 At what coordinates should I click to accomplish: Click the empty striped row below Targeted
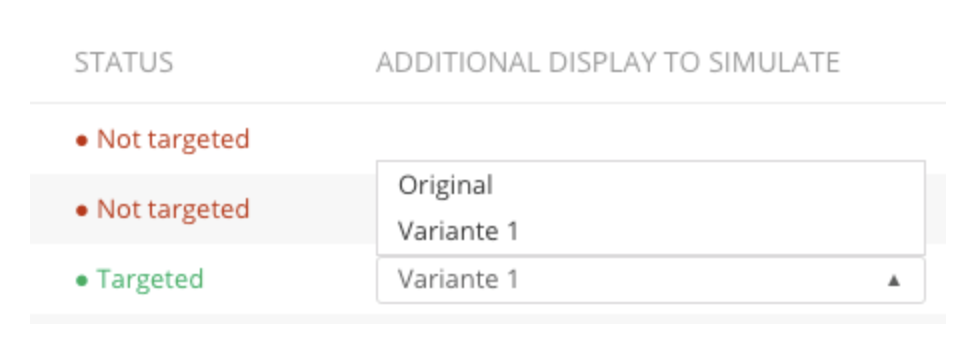(x=487, y=319)
